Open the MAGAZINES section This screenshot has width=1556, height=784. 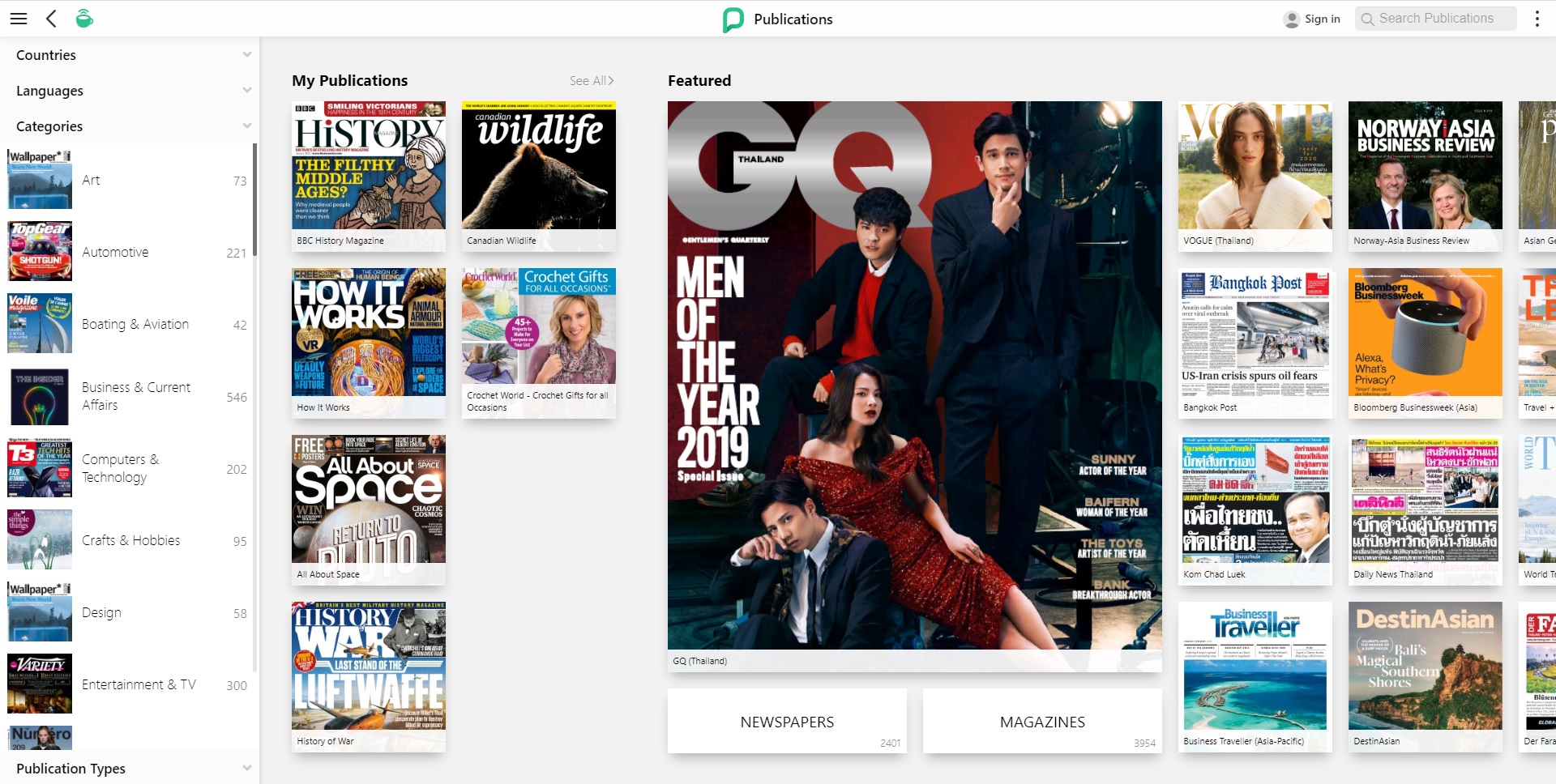coord(1042,721)
